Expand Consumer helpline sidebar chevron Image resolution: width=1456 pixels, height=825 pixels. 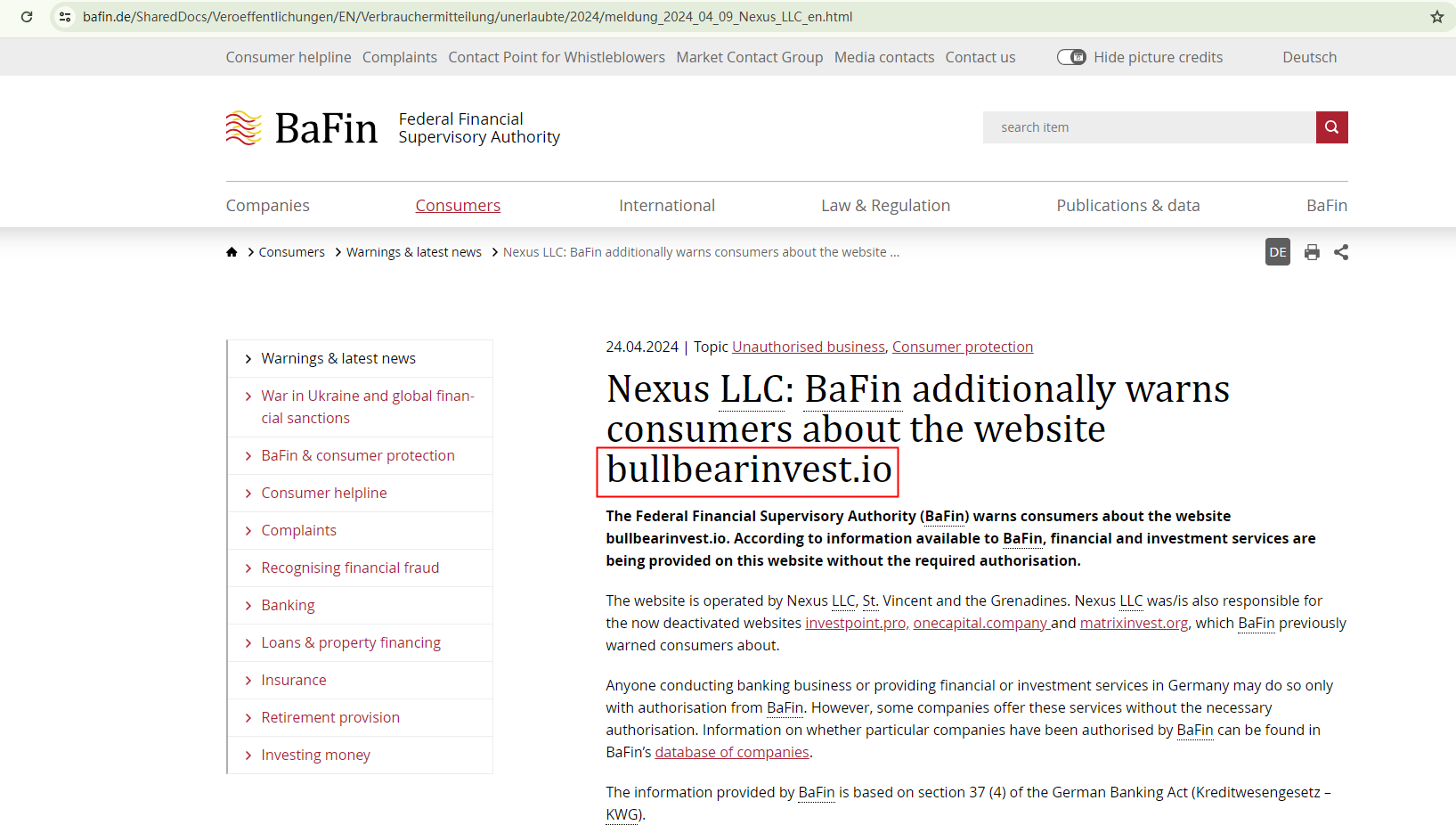pos(248,494)
